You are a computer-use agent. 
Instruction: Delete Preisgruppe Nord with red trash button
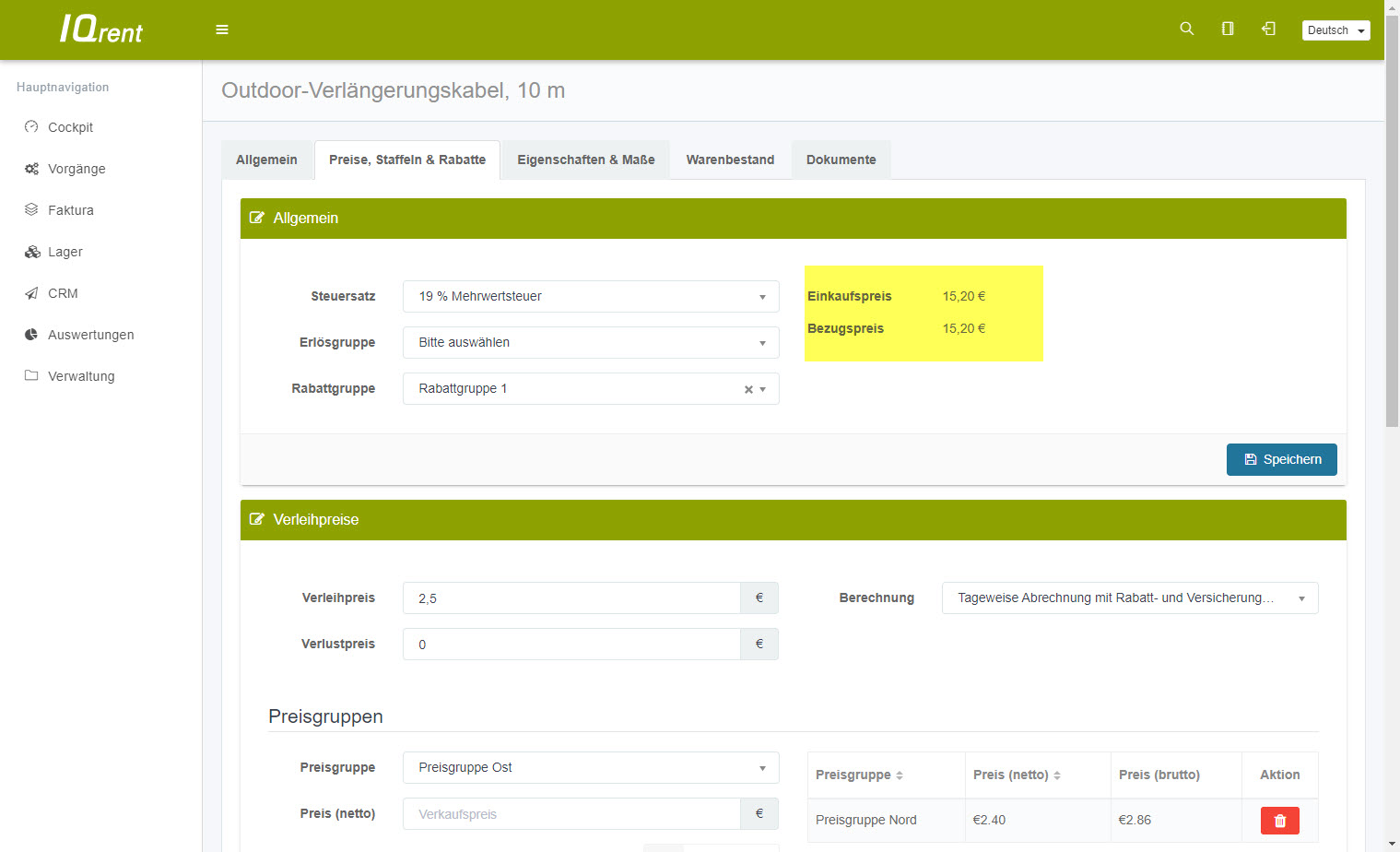[x=1279, y=821]
